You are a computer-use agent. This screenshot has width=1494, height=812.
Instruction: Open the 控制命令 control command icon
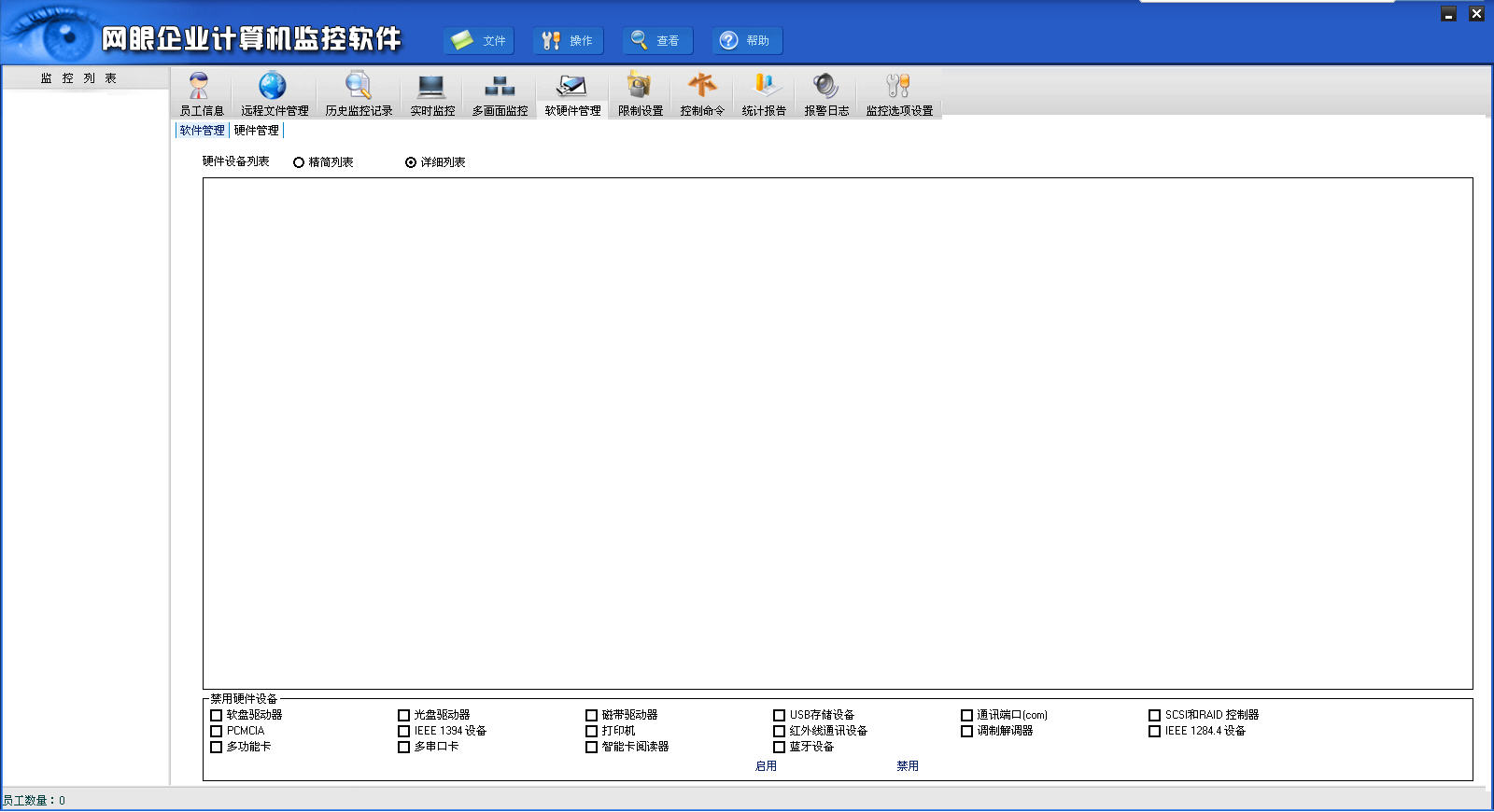702,93
